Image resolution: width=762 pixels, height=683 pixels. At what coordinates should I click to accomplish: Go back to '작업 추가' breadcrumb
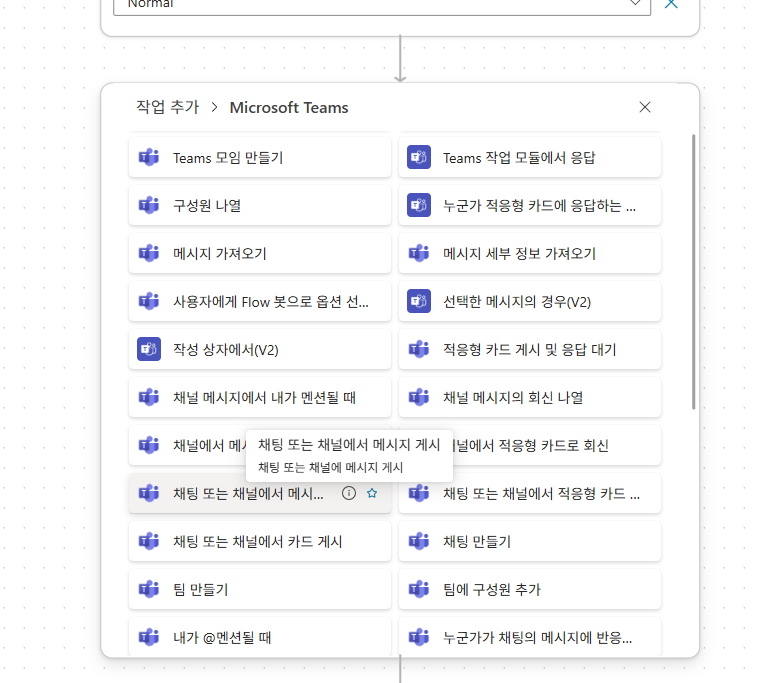(168, 107)
